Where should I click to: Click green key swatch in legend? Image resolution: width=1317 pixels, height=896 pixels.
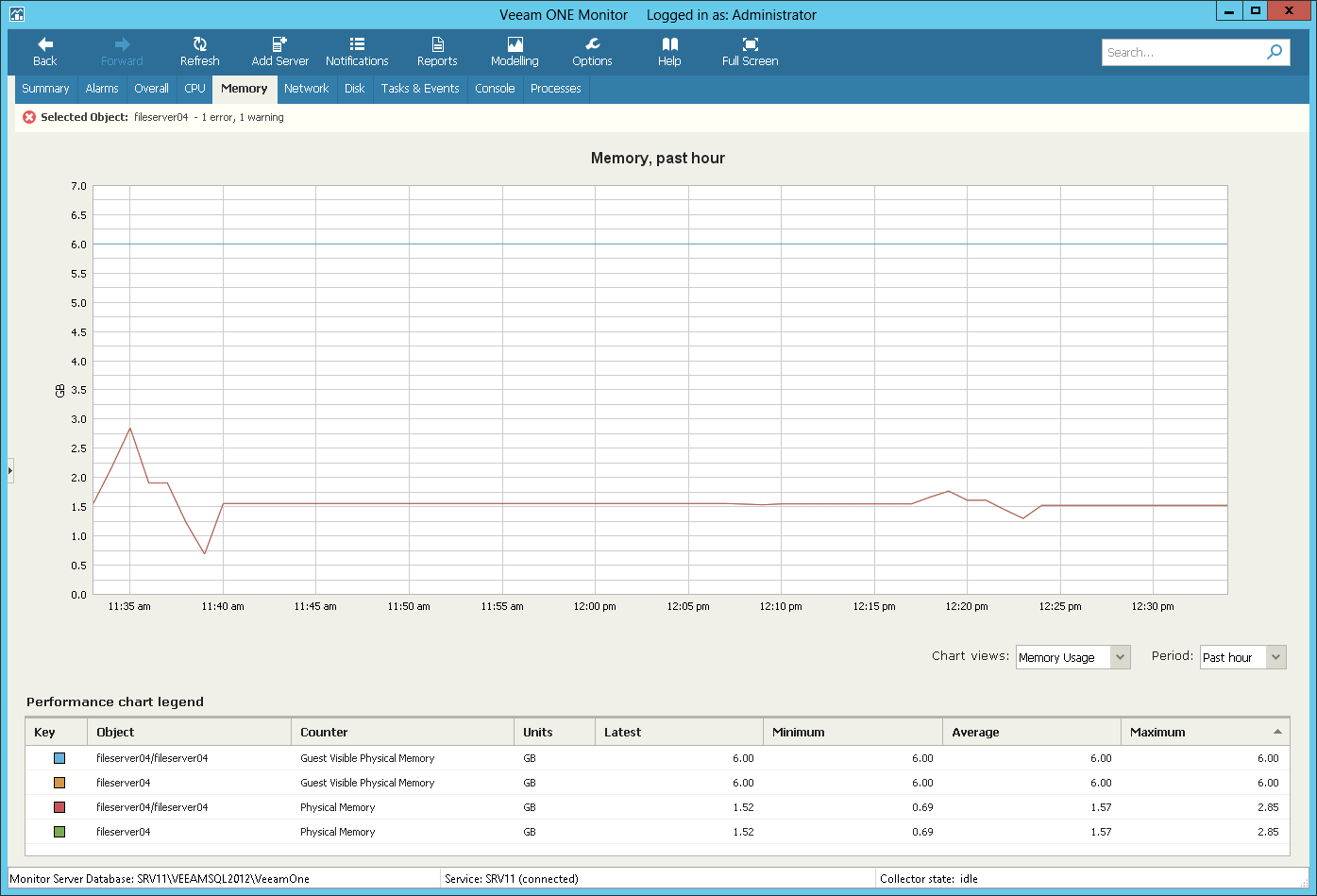click(59, 832)
